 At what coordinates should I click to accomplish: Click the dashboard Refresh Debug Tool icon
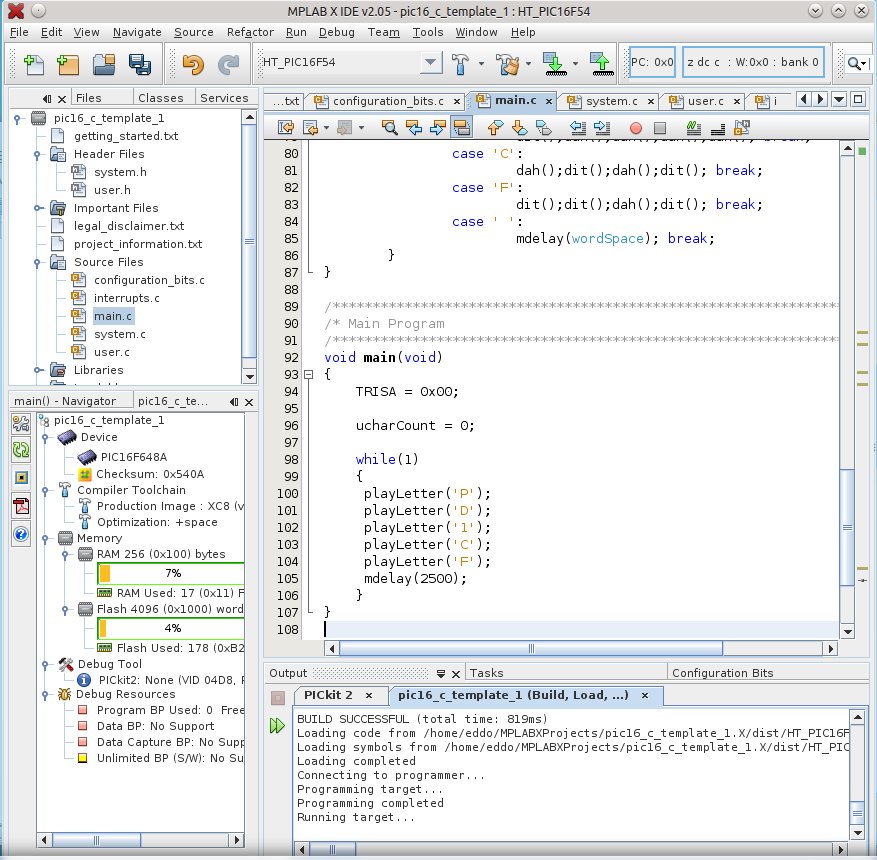(20, 451)
